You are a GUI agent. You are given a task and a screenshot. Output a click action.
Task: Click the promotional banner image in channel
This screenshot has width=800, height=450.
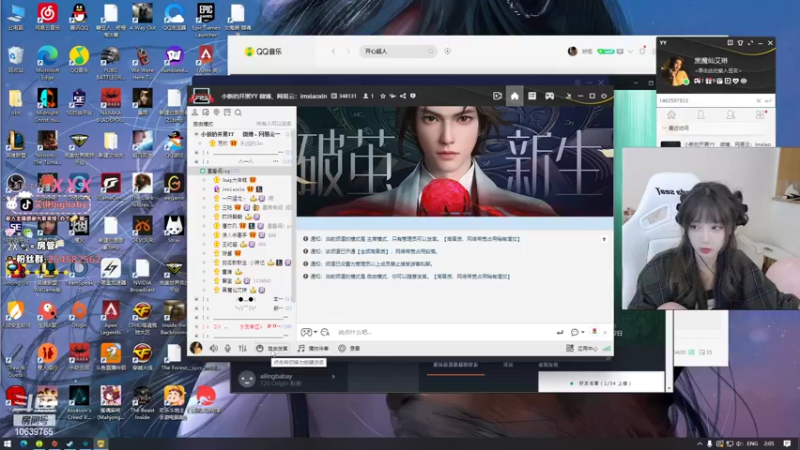455,161
